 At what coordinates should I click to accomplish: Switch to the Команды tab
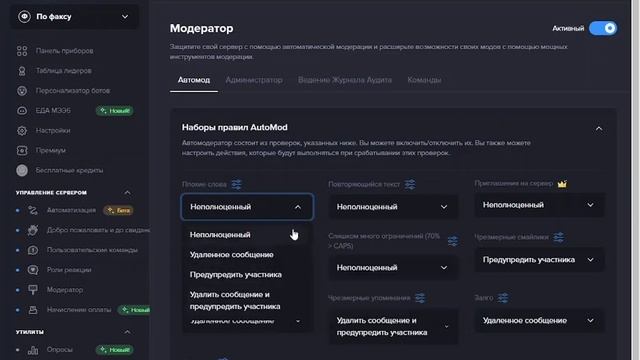tap(424, 80)
